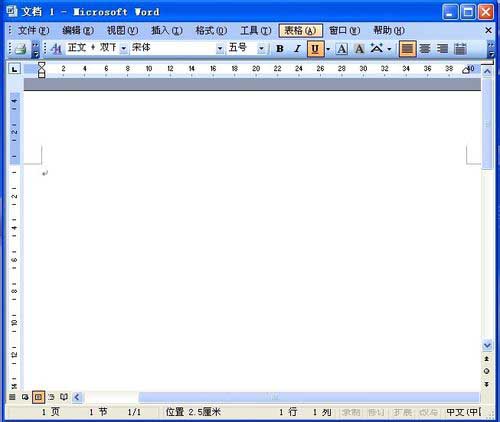Toggle Underline formatting button

click(x=315, y=49)
